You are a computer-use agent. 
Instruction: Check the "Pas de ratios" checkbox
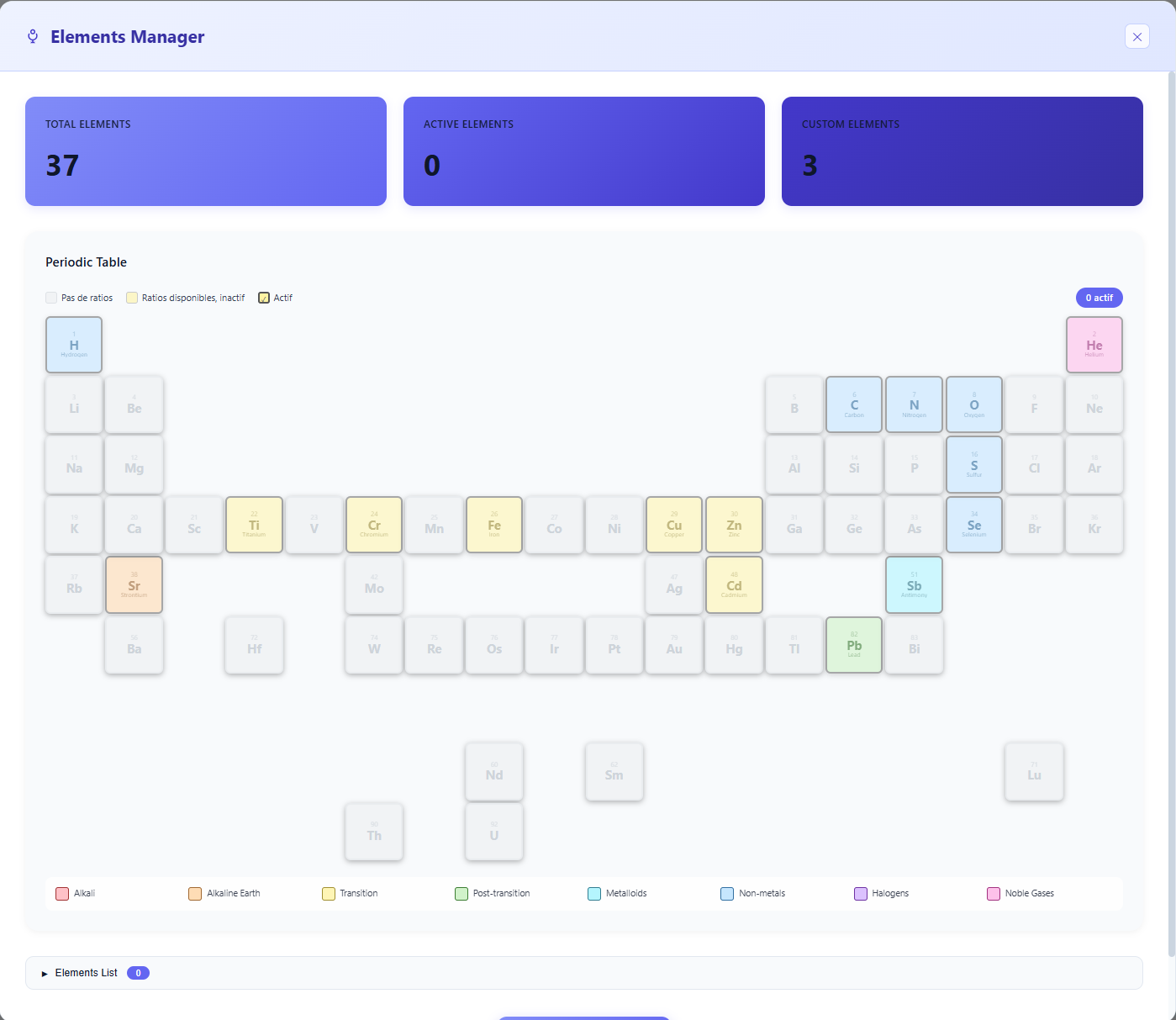(x=50, y=298)
